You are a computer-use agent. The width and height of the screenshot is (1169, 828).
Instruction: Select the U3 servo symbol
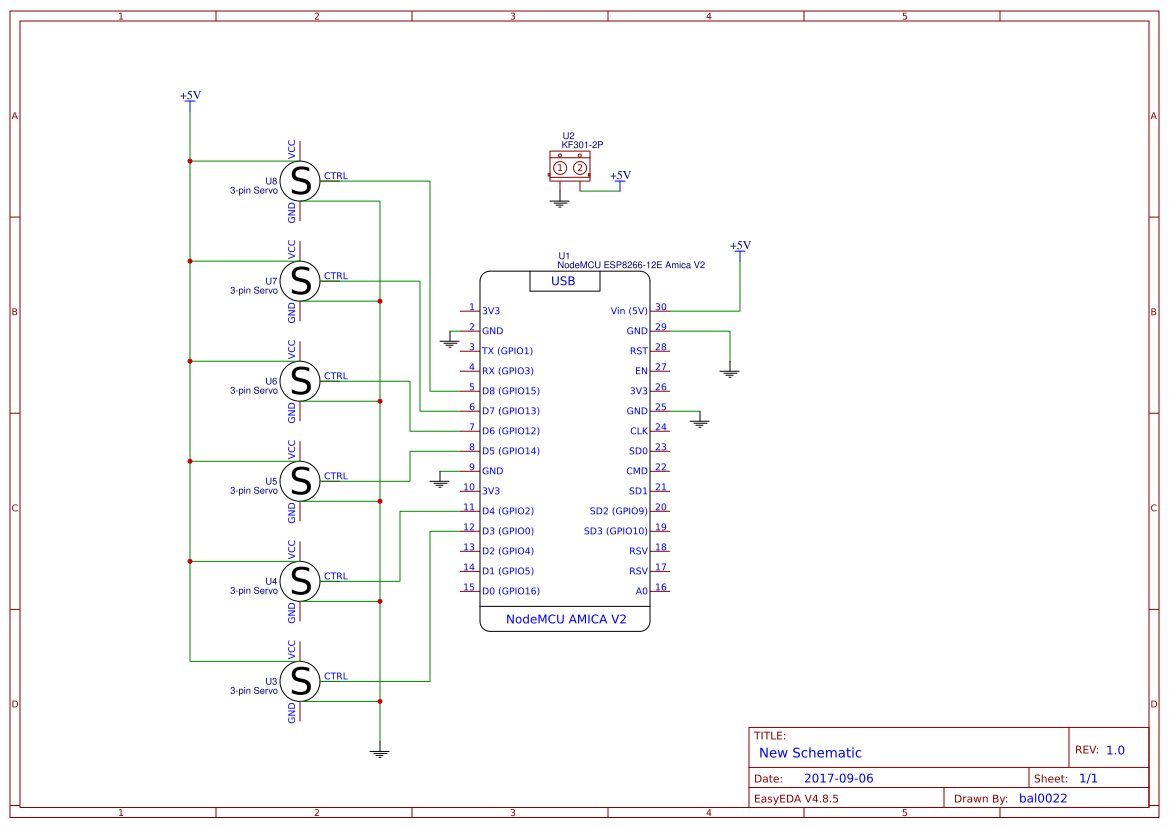pyautogui.click(x=300, y=681)
